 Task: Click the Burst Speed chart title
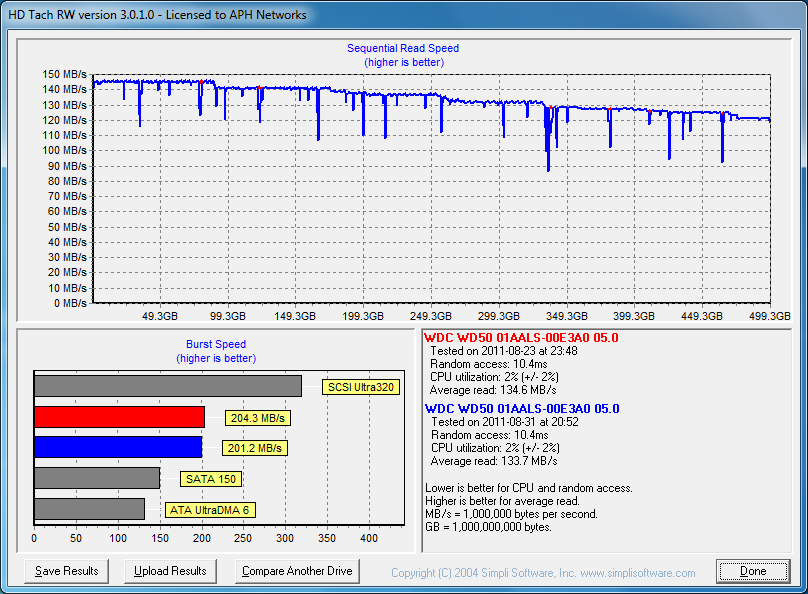click(x=216, y=345)
